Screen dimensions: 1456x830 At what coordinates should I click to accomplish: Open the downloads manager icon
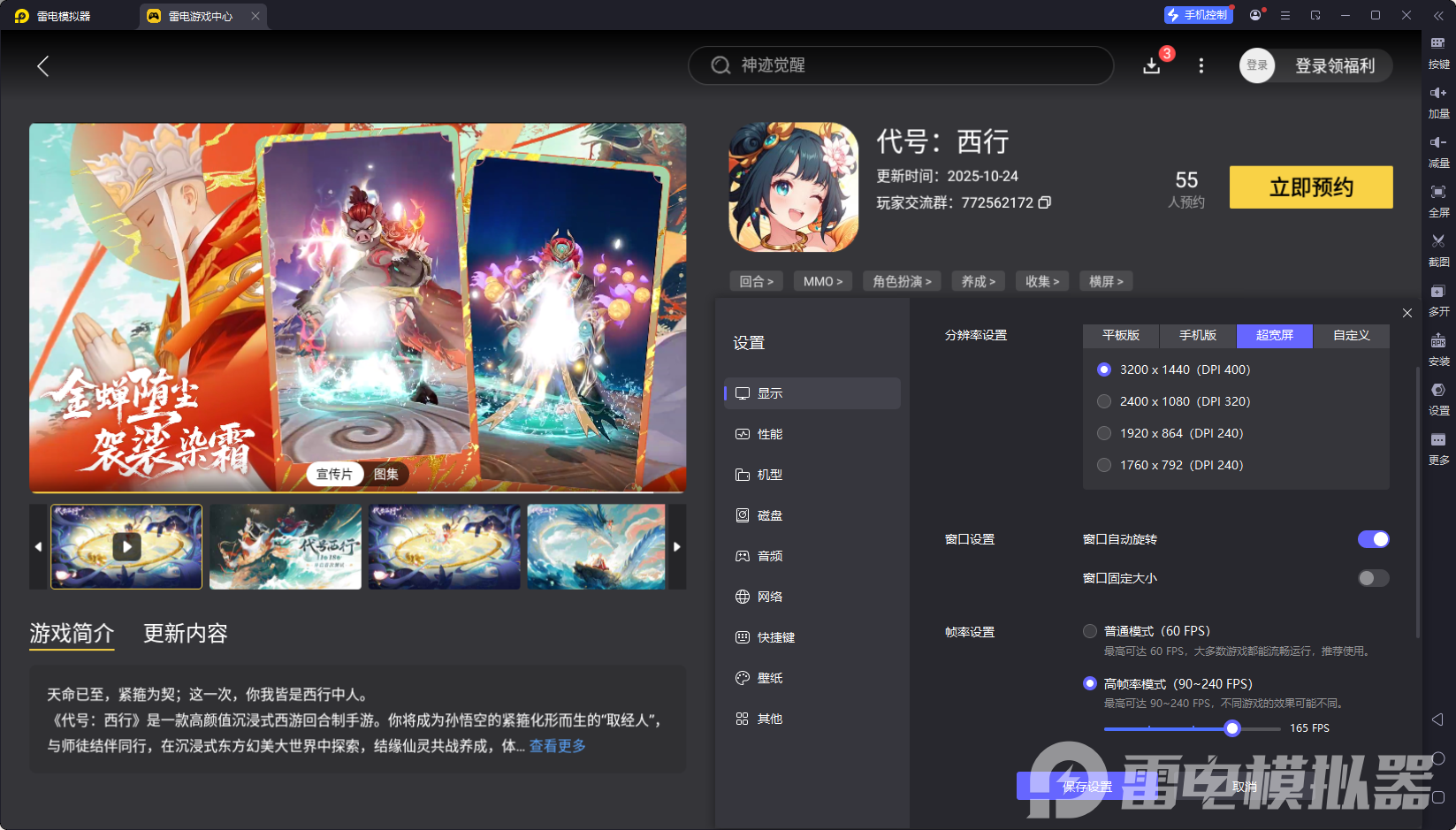1152,66
